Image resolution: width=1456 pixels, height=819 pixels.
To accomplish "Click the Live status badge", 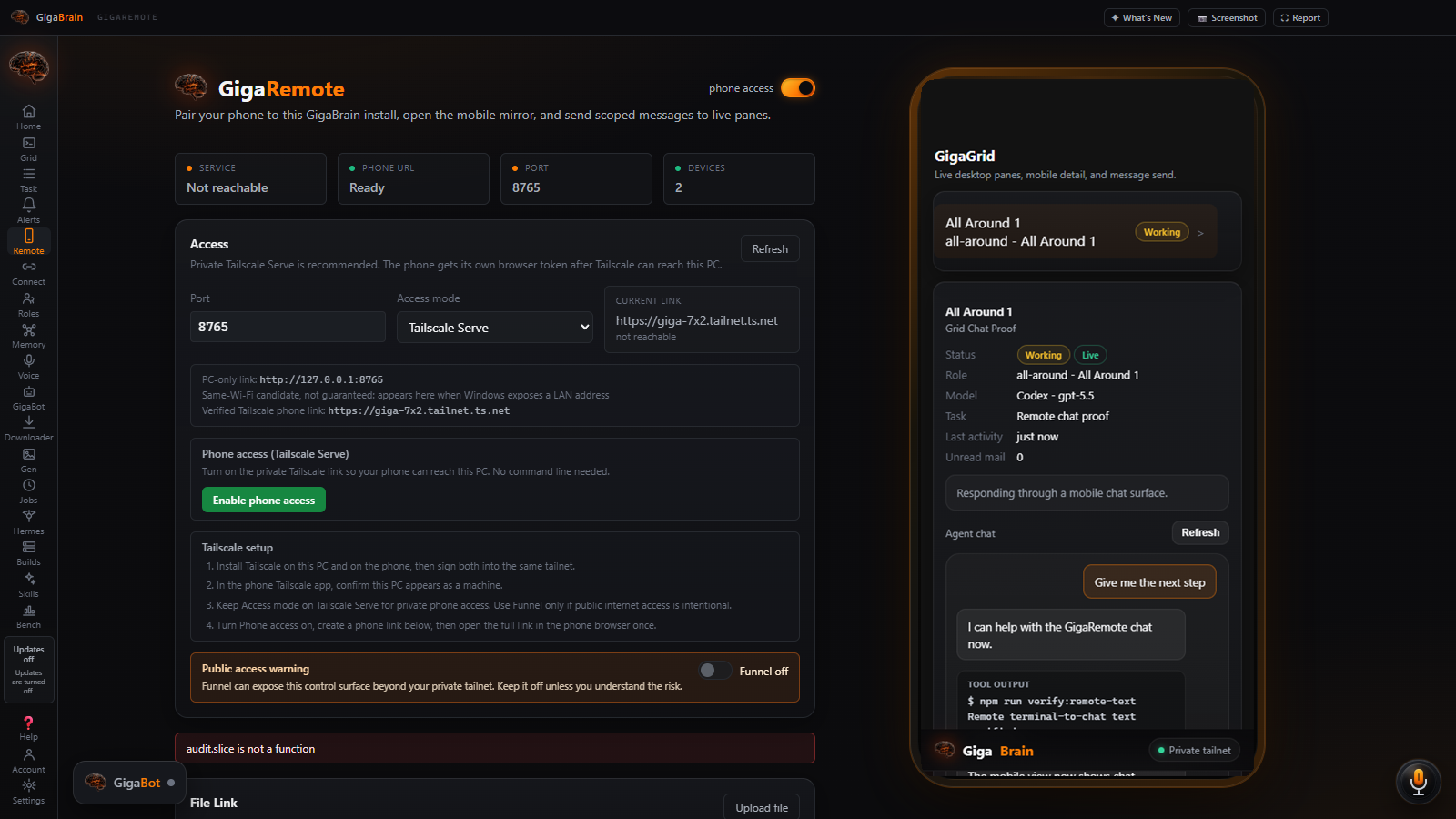I will pyautogui.click(x=1090, y=355).
